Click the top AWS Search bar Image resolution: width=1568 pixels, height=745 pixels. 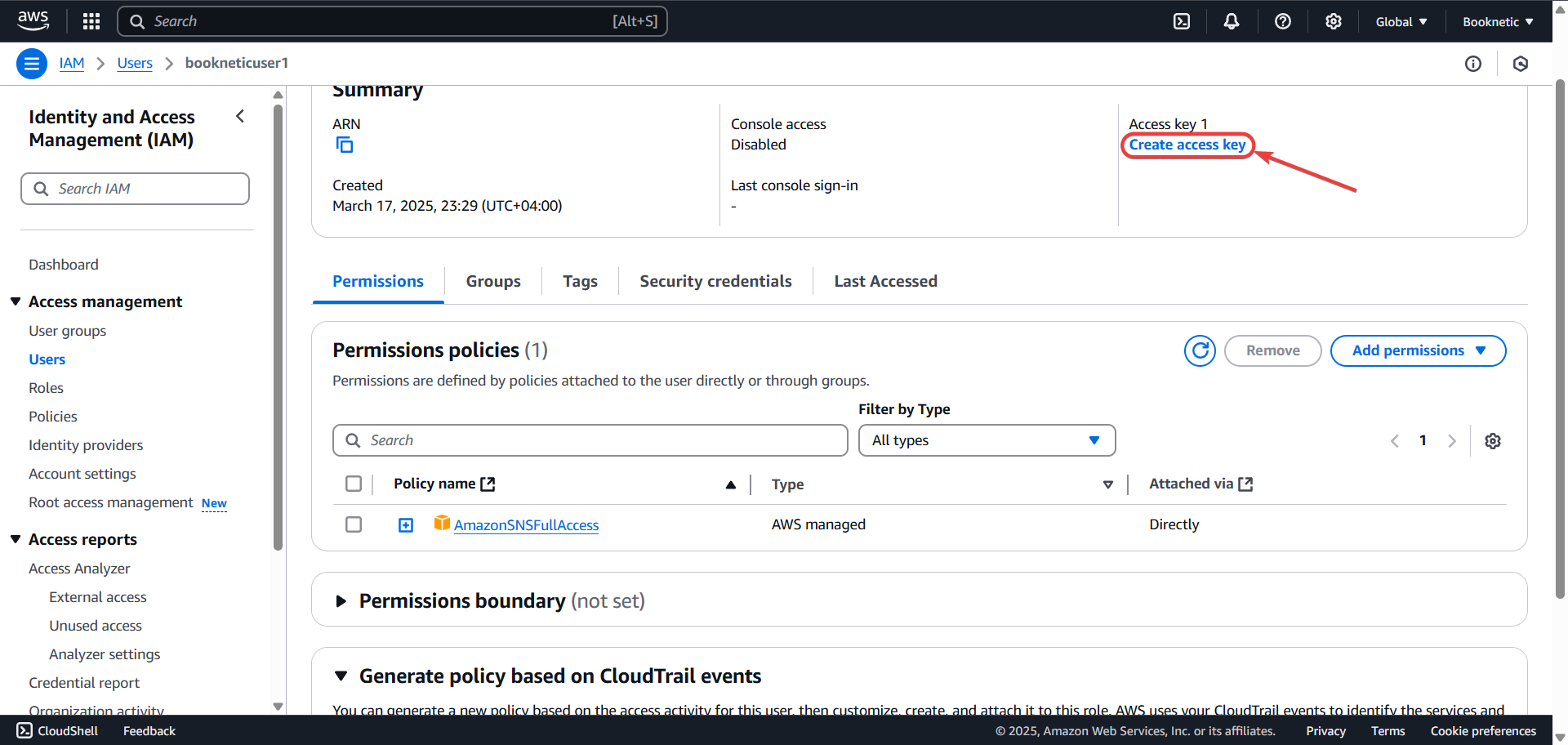(392, 21)
